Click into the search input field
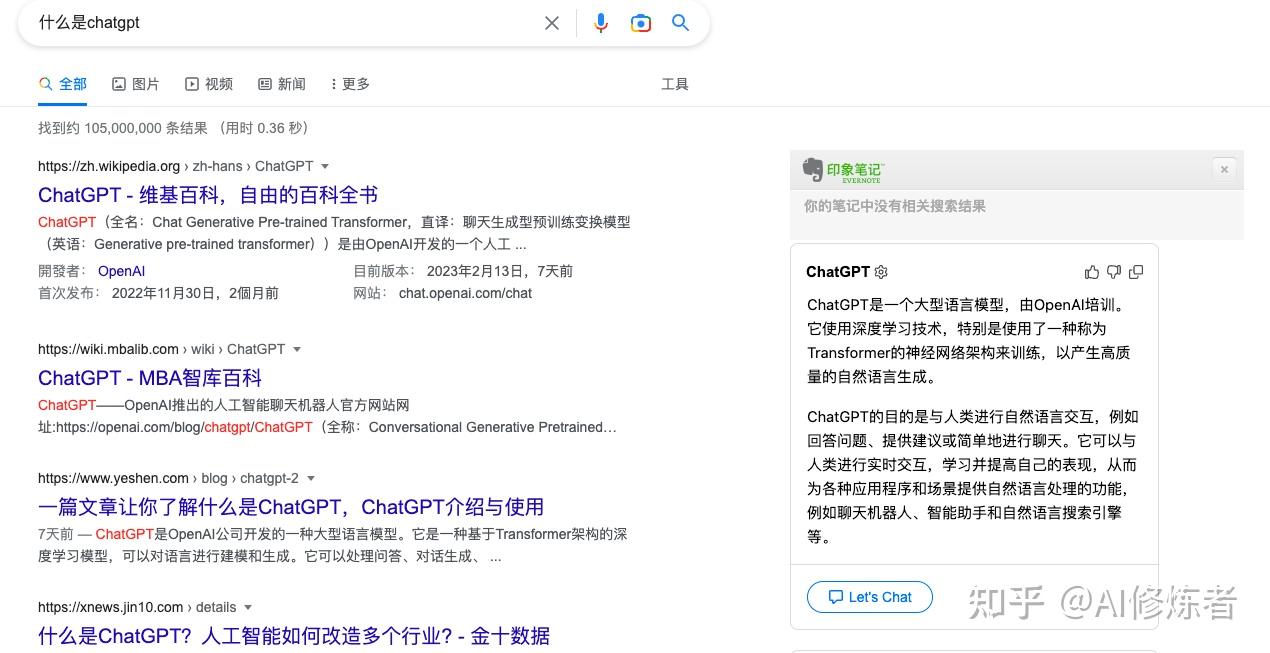Image resolution: width=1270 pixels, height=653 pixels. (x=285, y=23)
